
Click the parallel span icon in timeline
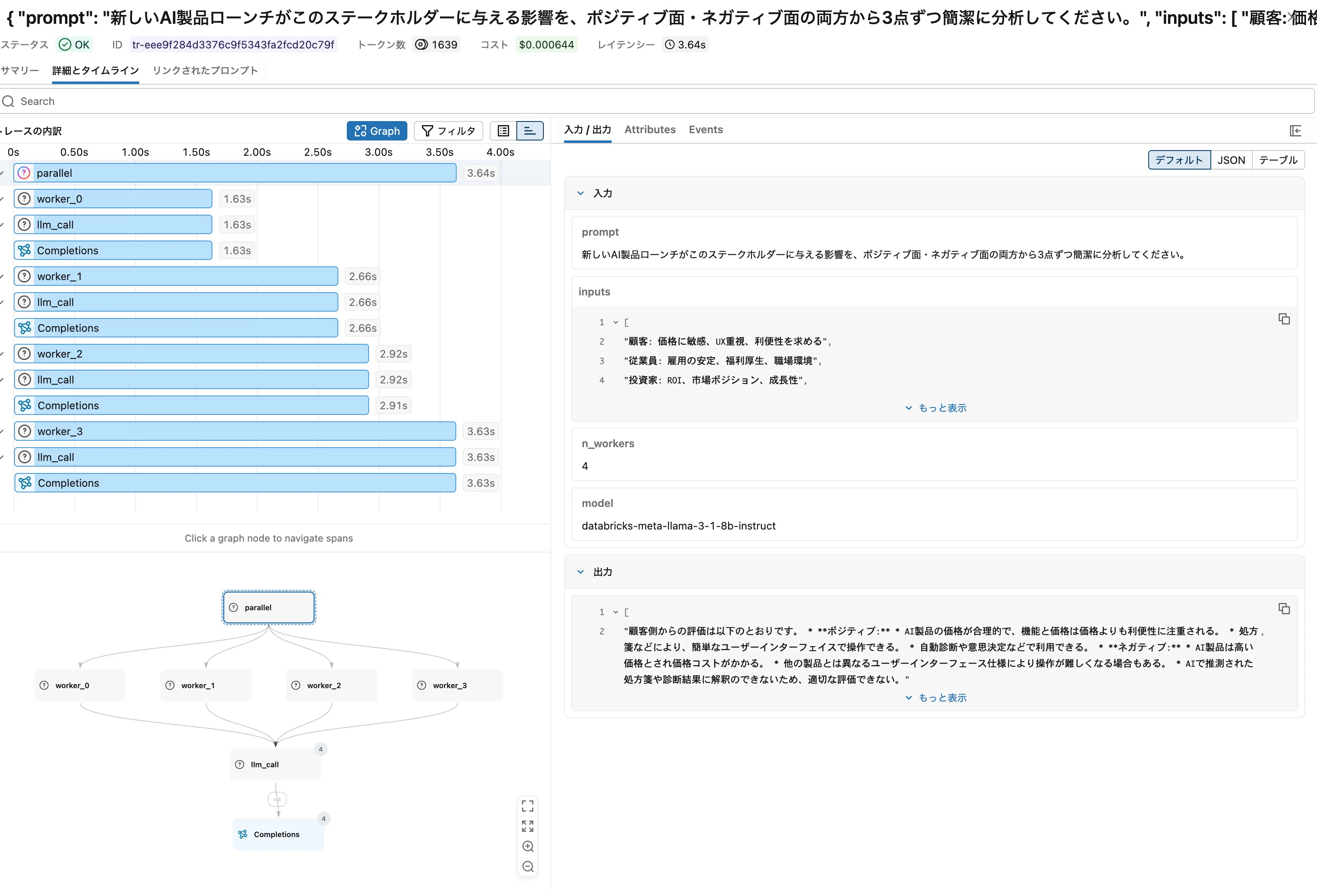pyautogui.click(x=24, y=173)
